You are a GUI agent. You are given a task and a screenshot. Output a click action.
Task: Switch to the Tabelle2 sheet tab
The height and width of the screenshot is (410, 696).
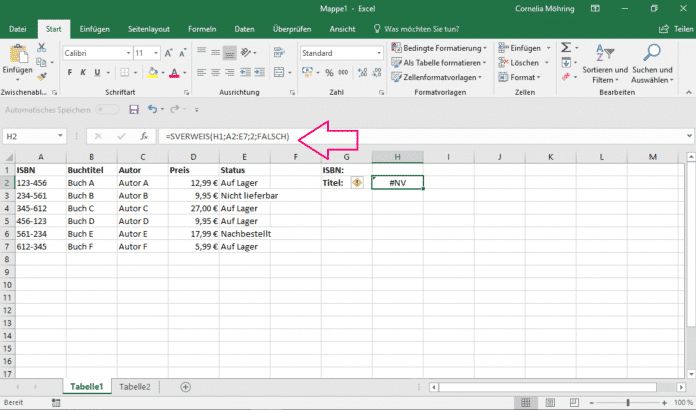(x=135, y=386)
